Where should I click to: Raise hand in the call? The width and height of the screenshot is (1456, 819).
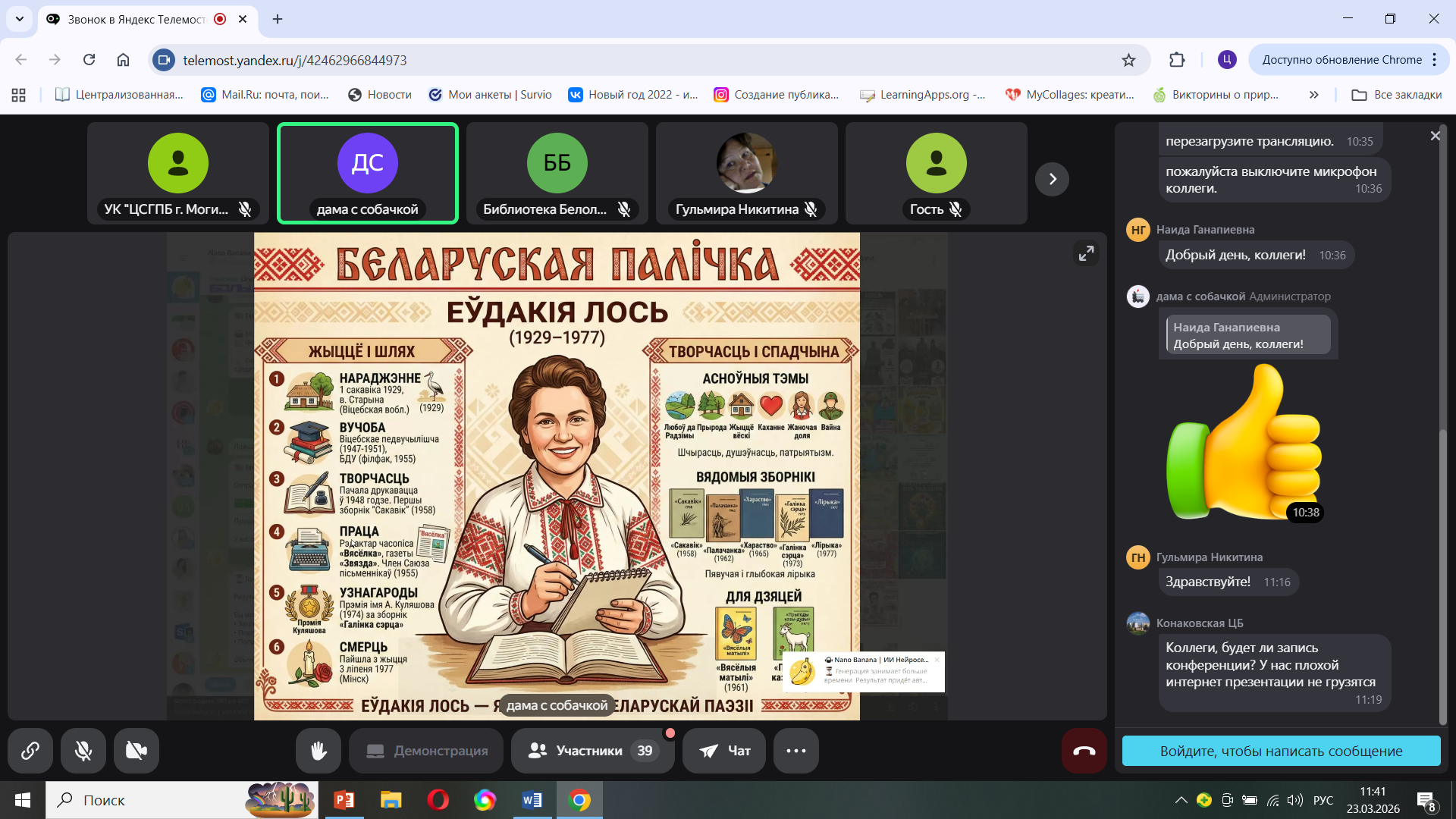[318, 751]
